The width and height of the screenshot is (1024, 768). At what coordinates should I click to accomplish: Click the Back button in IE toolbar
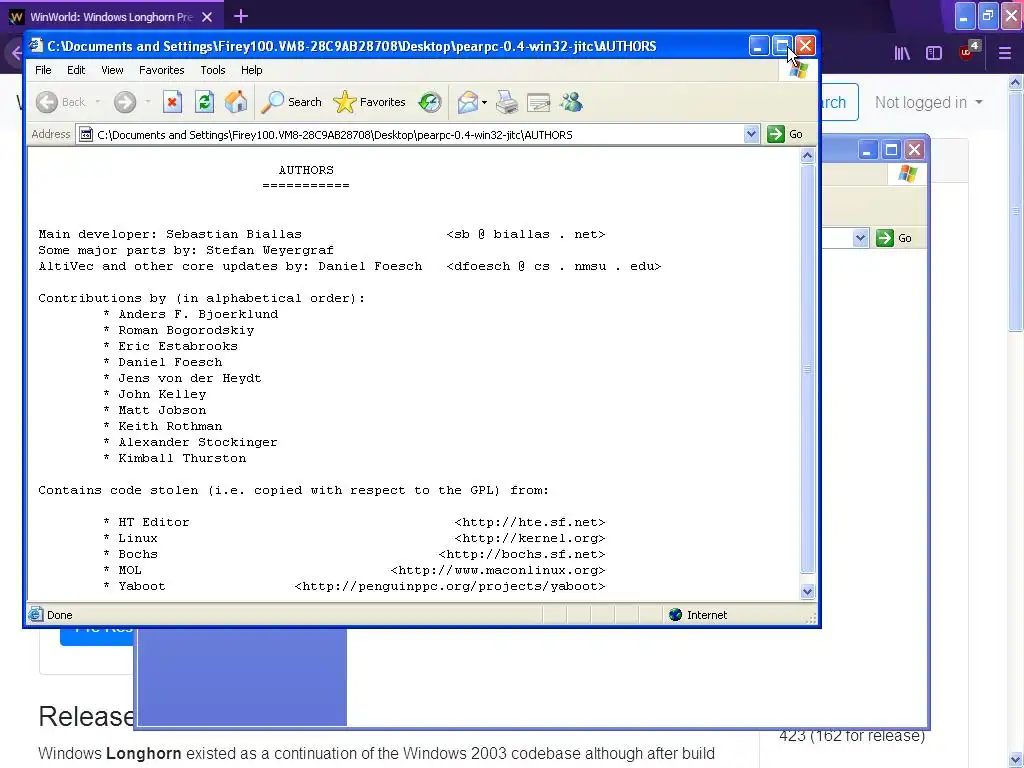[60, 102]
